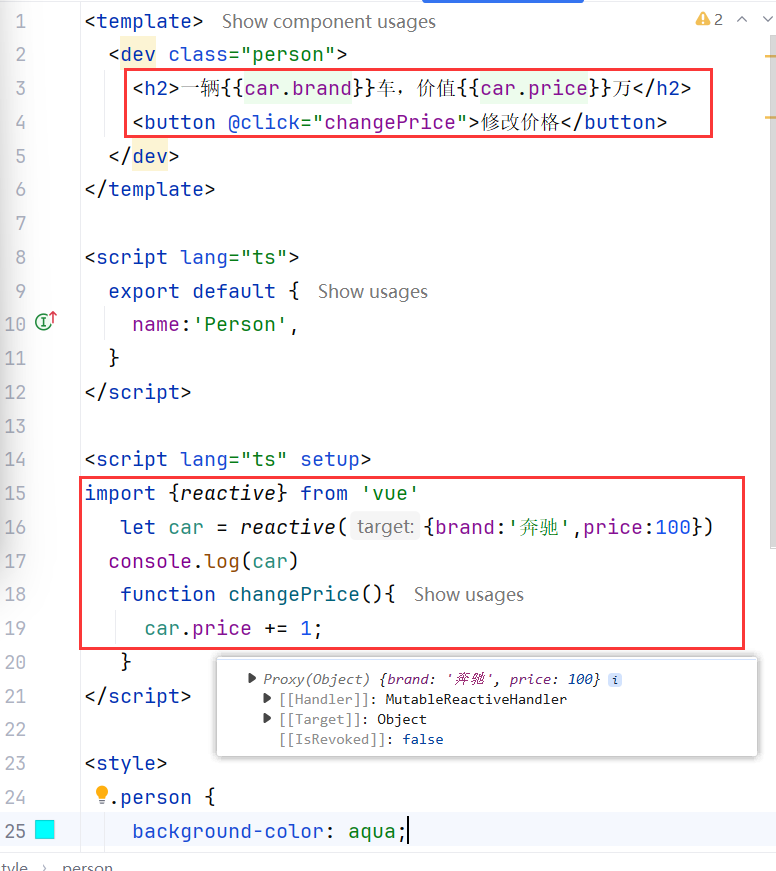This screenshot has height=871, width=776.
Task: Click 'car.price += 1' statement on line 19
Action: [228, 628]
